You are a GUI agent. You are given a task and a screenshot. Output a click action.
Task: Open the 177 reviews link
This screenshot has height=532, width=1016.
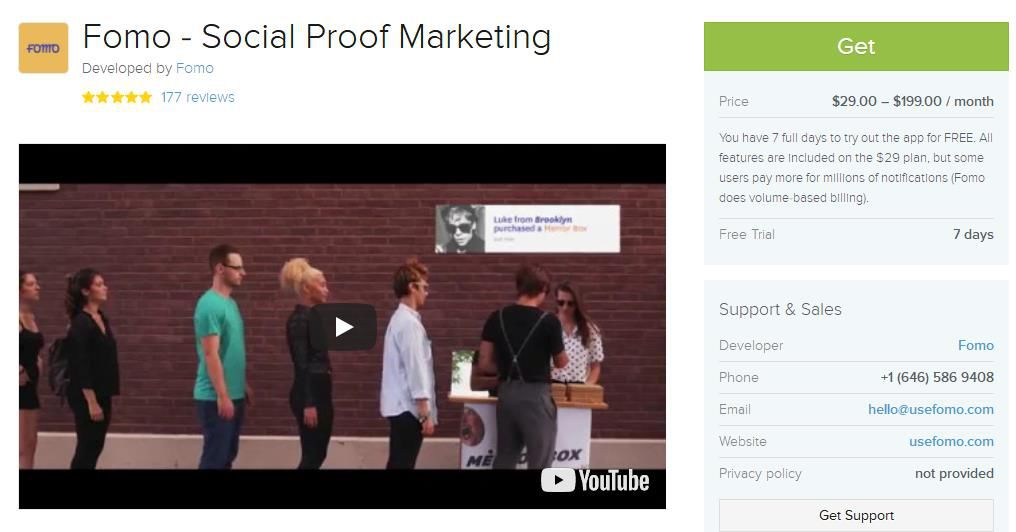click(x=198, y=97)
